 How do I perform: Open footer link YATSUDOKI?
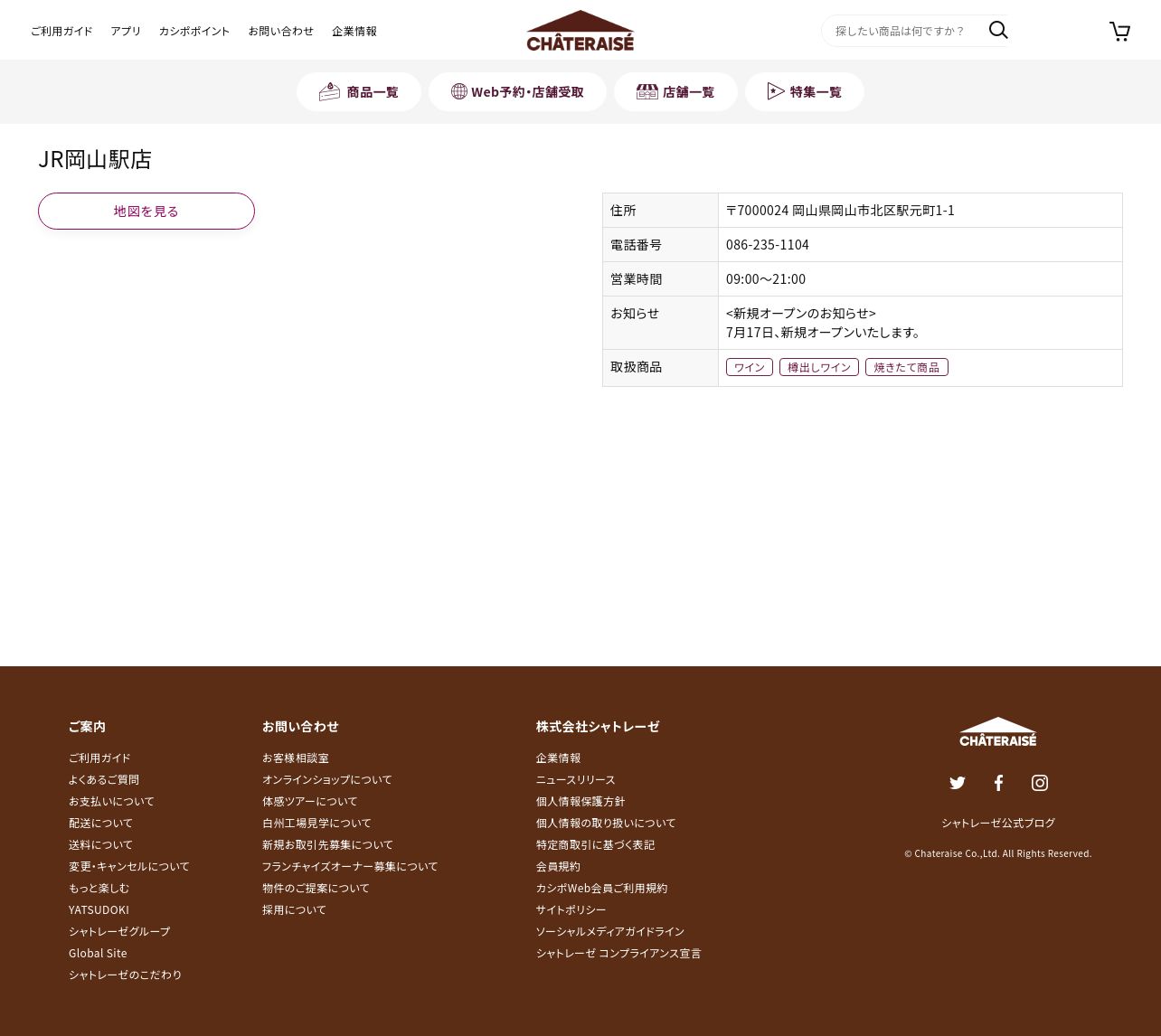click(99, 909)
